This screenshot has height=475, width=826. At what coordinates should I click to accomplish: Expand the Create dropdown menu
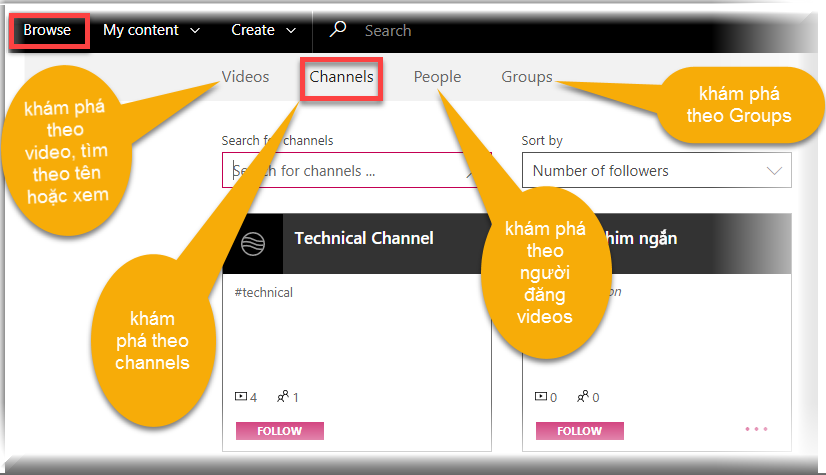coord(263,30)
